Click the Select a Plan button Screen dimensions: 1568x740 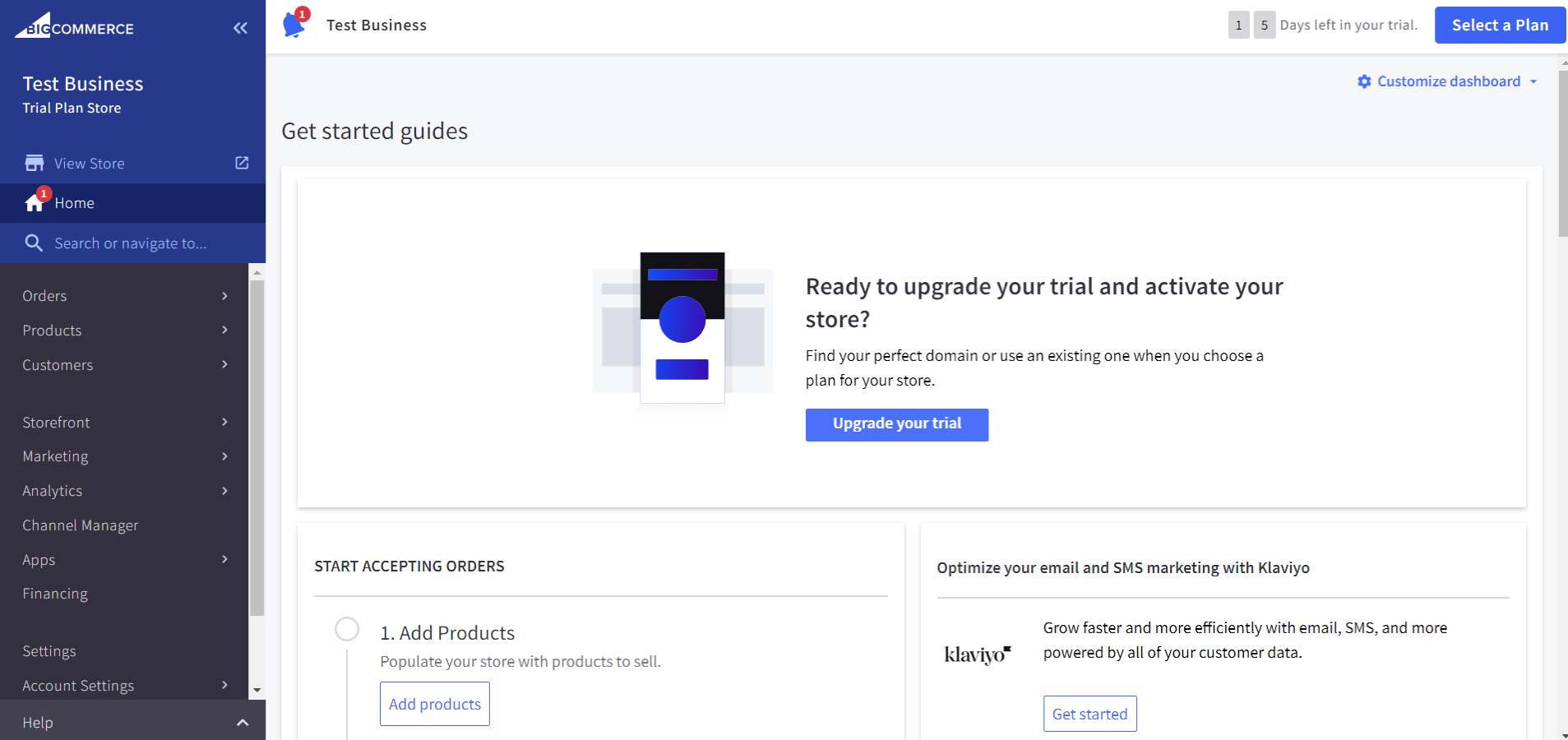pyautogui.click(x=1500, y=25)
